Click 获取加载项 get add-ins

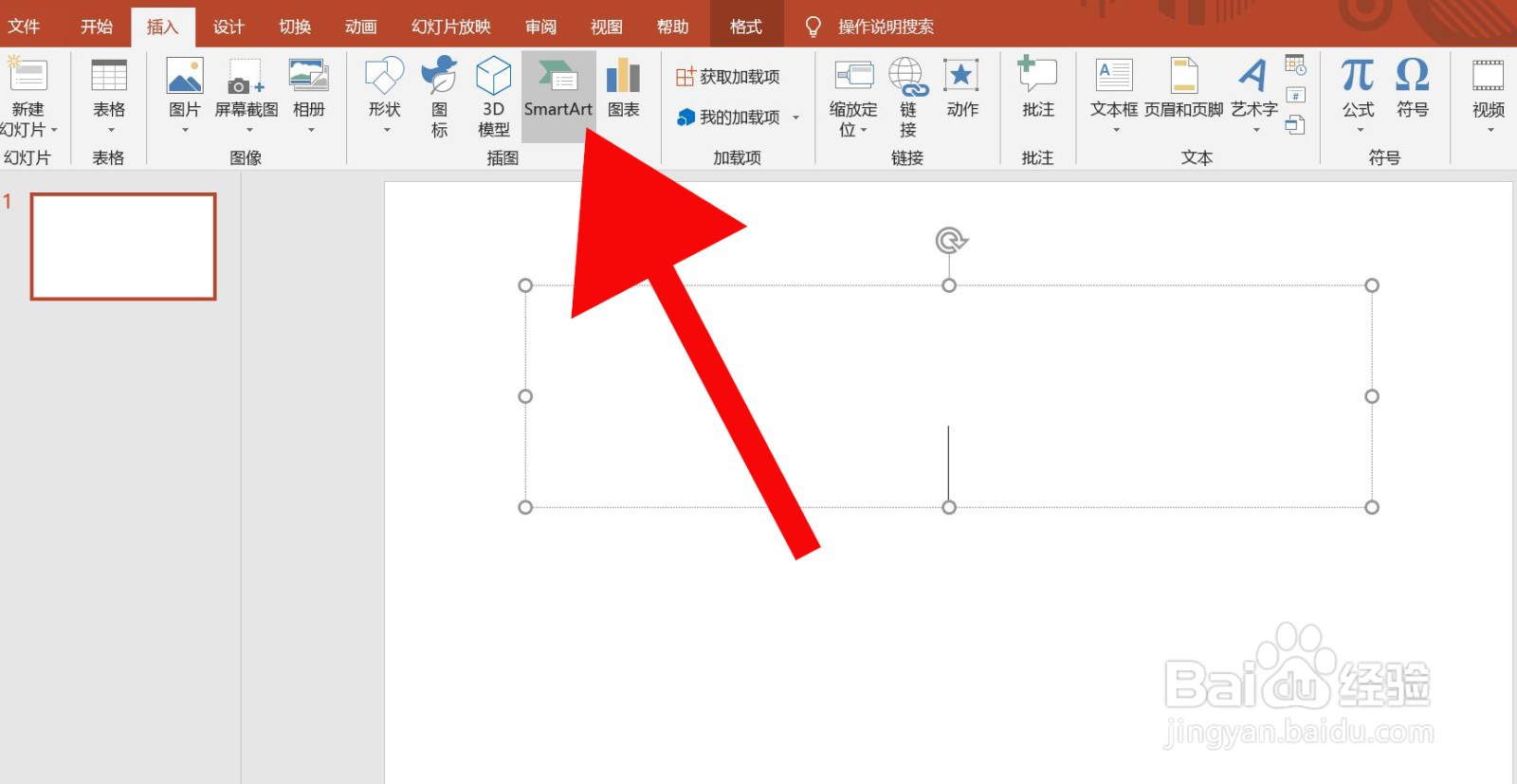point(728,77)
